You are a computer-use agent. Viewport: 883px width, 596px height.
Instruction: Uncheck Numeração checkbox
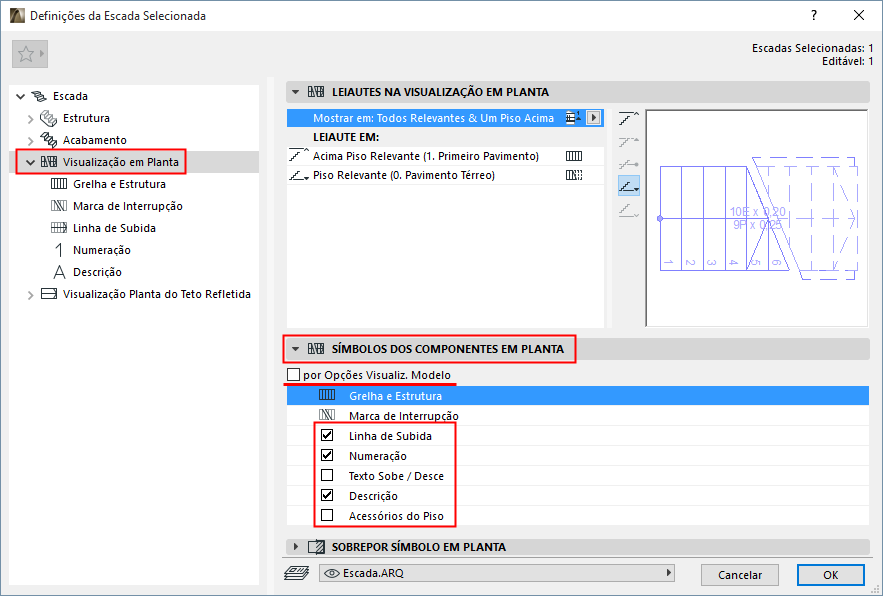point(327,455)
